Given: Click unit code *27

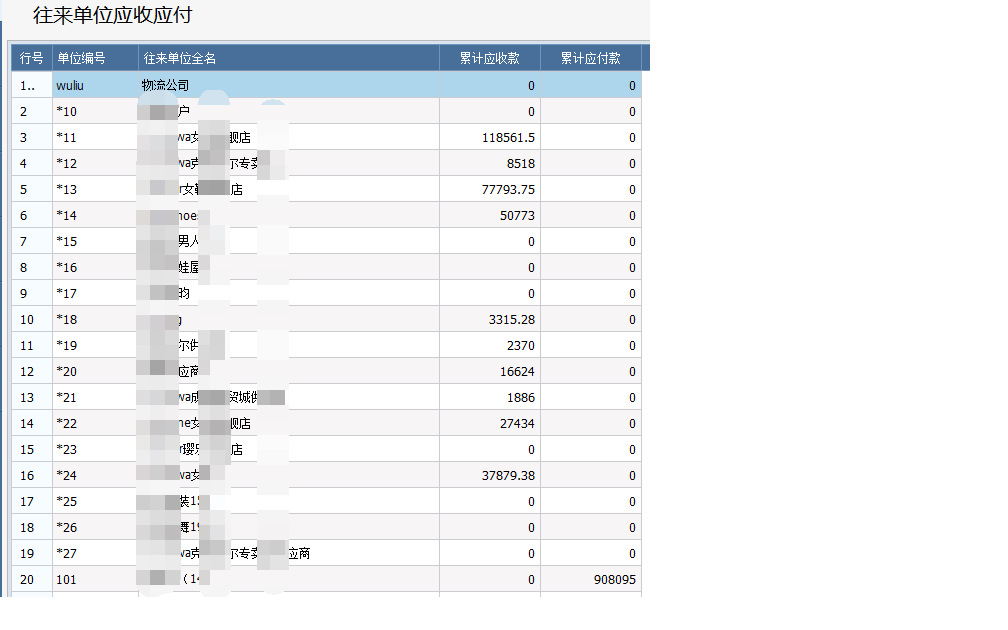Looking at the screenshot, I should pos(95,554).
